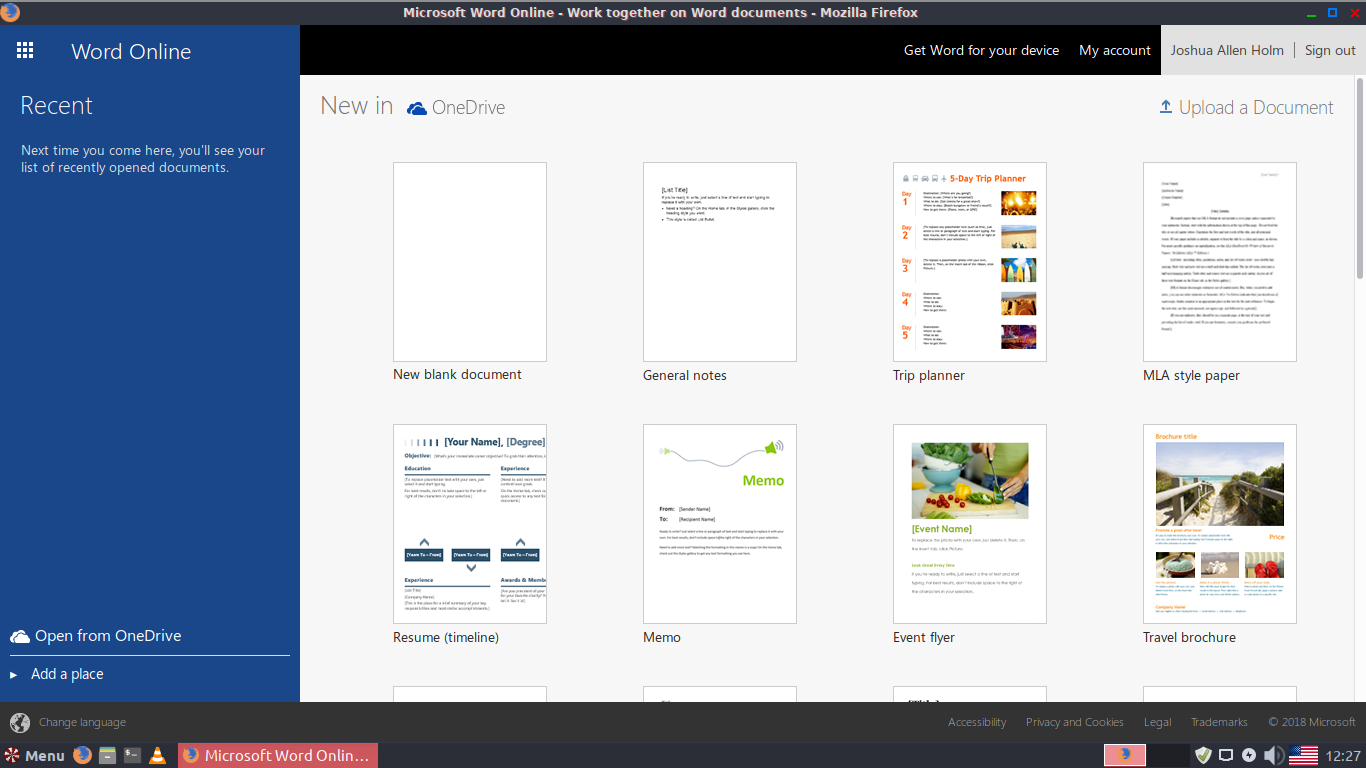Select the New blank document thumbnail
Screen dimensions: 1366x768
[x=470, y=262]
